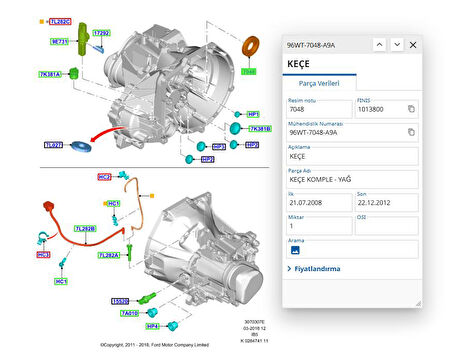Click the green 7L282A pin part

[129, 252]
